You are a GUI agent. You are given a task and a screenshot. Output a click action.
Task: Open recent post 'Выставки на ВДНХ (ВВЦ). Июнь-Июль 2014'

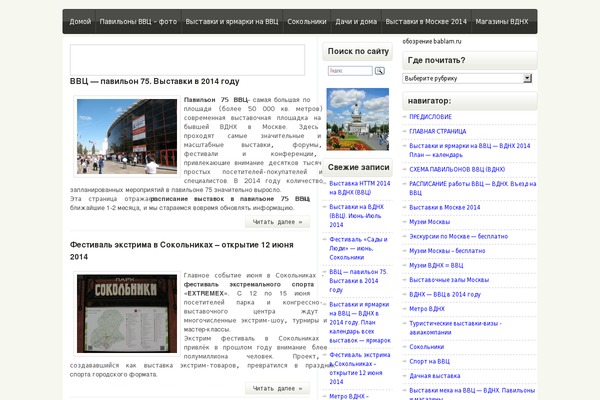click(357, 216)
